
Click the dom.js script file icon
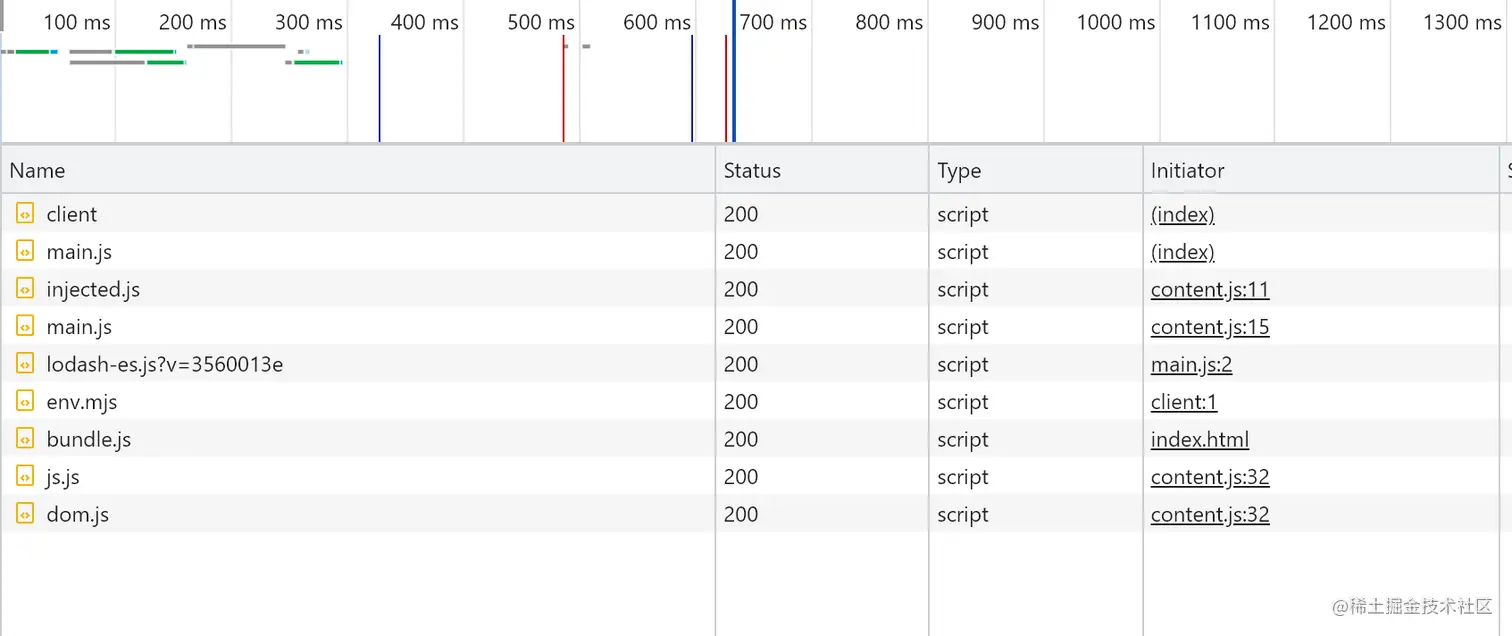pos(25,514)
